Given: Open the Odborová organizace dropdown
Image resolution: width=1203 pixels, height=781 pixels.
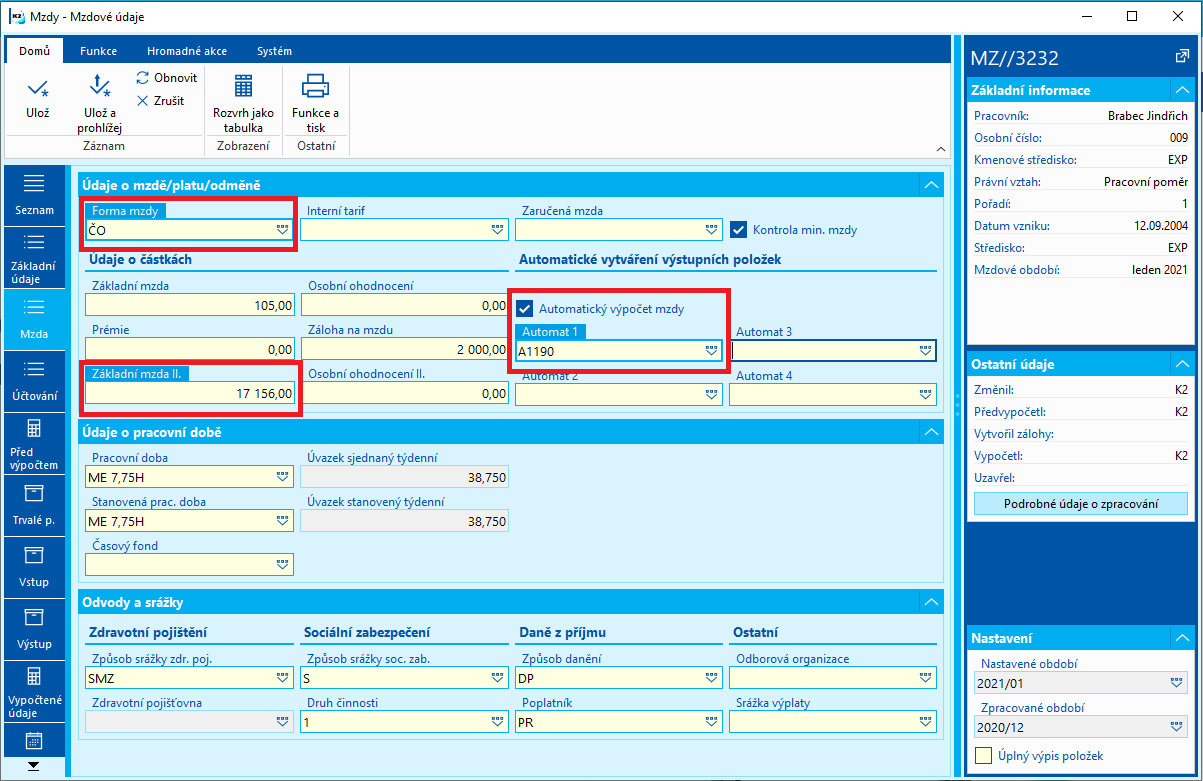Looking at the screenshot, I should 926,678.
